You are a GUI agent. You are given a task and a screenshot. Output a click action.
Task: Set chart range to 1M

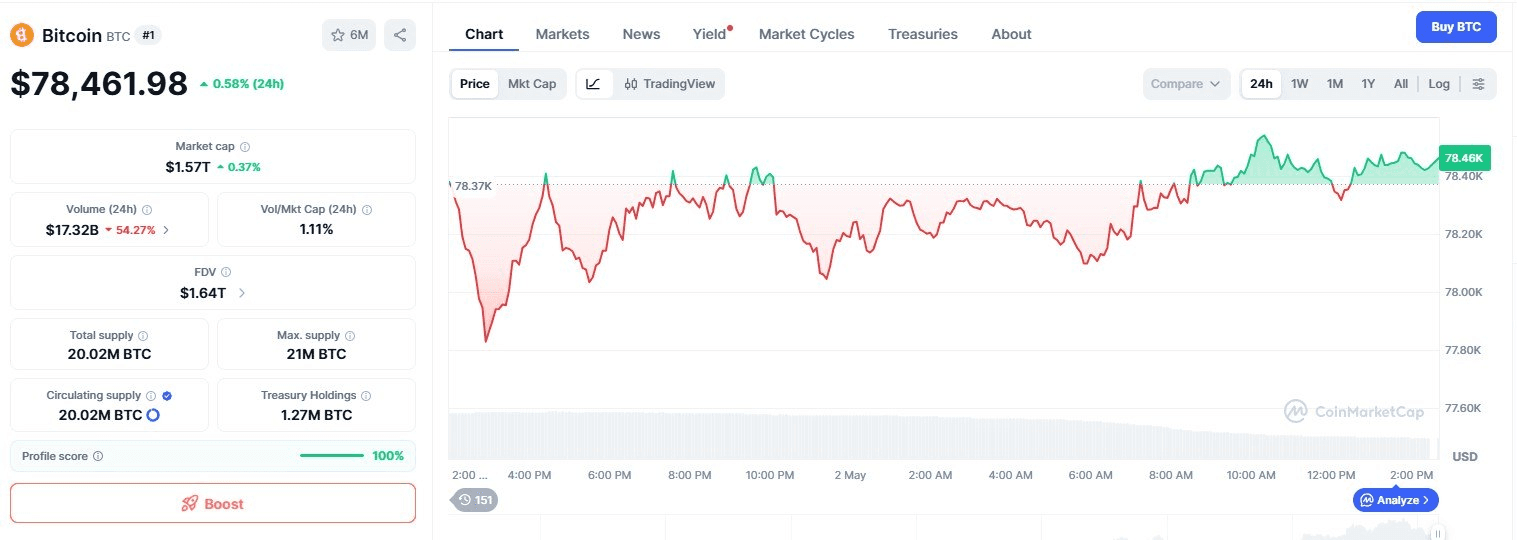click(x=1335, y=84)
